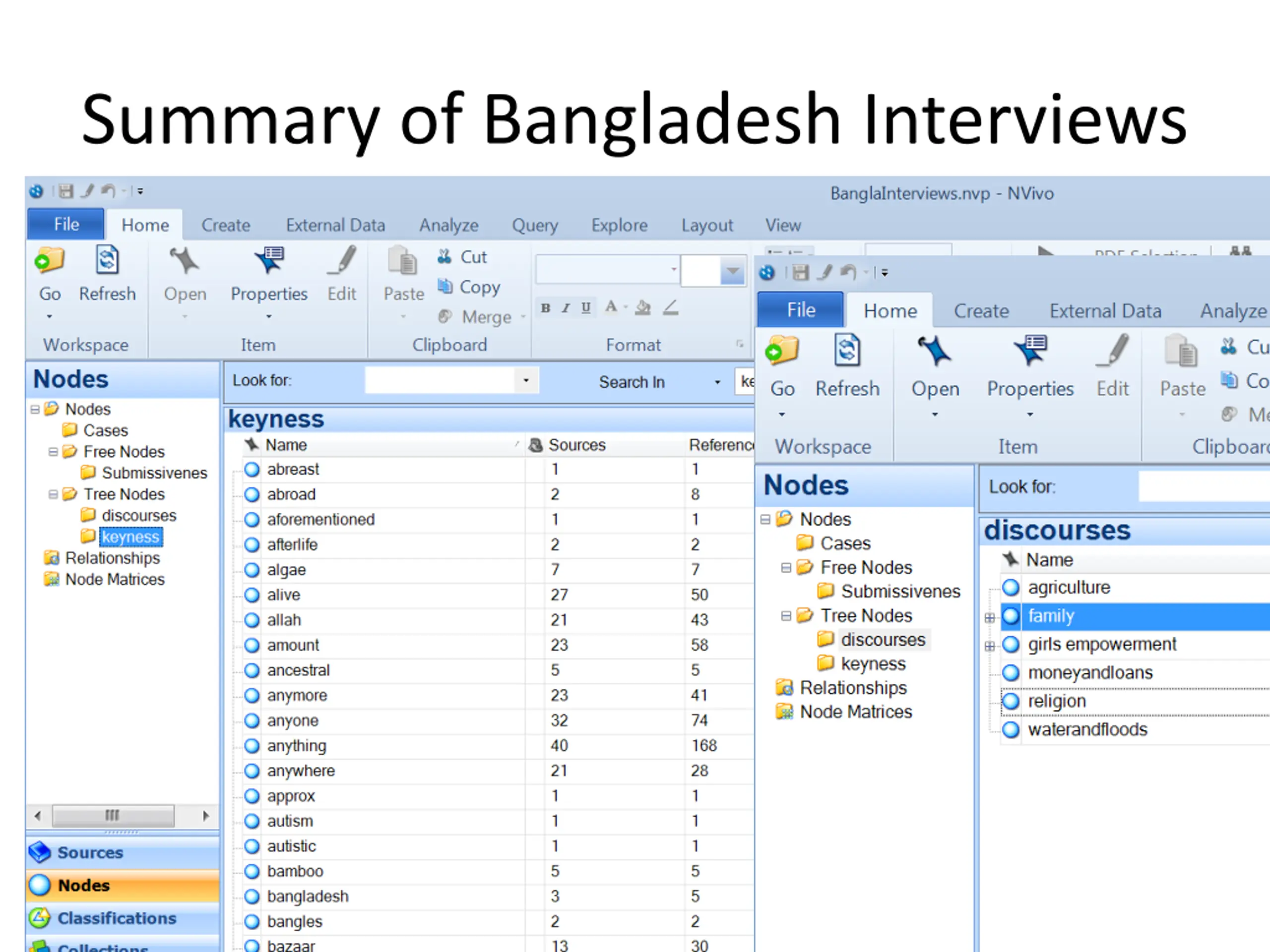Open the Classifications navigation pane
The image size is (1270, 952).
point(123,918)
